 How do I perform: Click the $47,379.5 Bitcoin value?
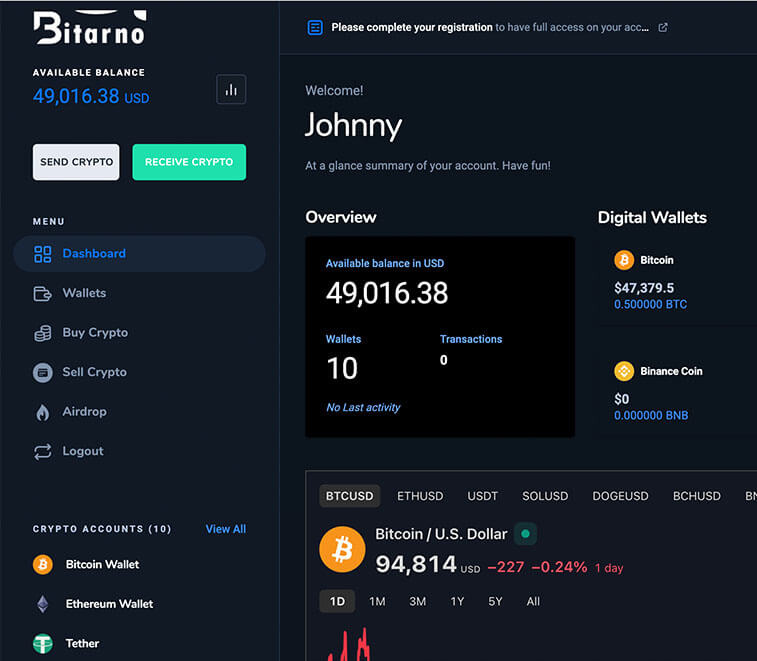click(644, 288)
